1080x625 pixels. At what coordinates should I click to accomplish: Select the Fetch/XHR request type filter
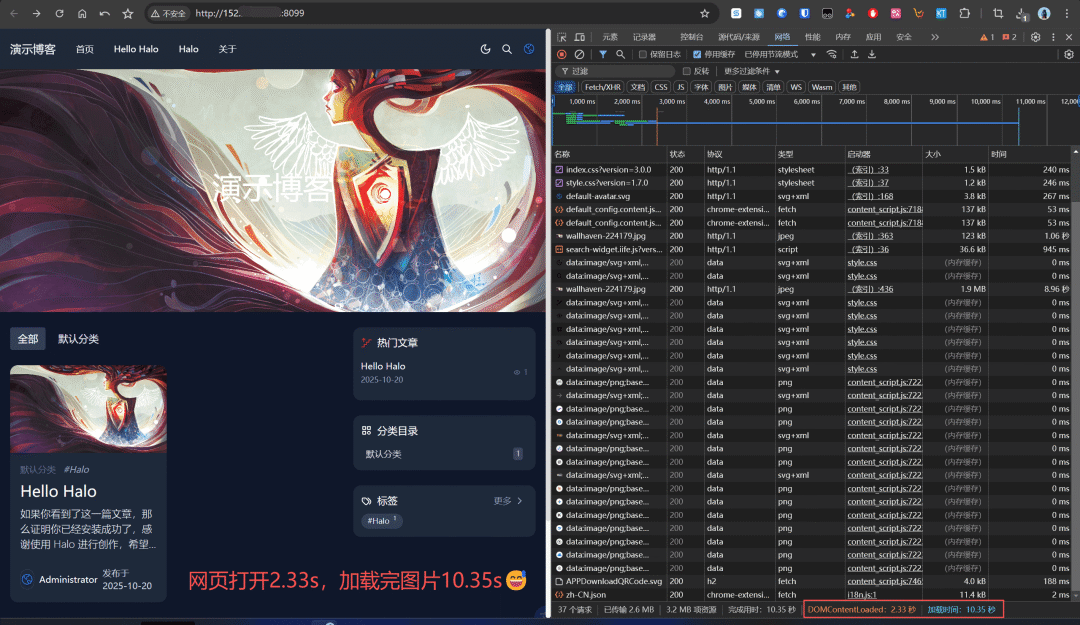(603, 87)
